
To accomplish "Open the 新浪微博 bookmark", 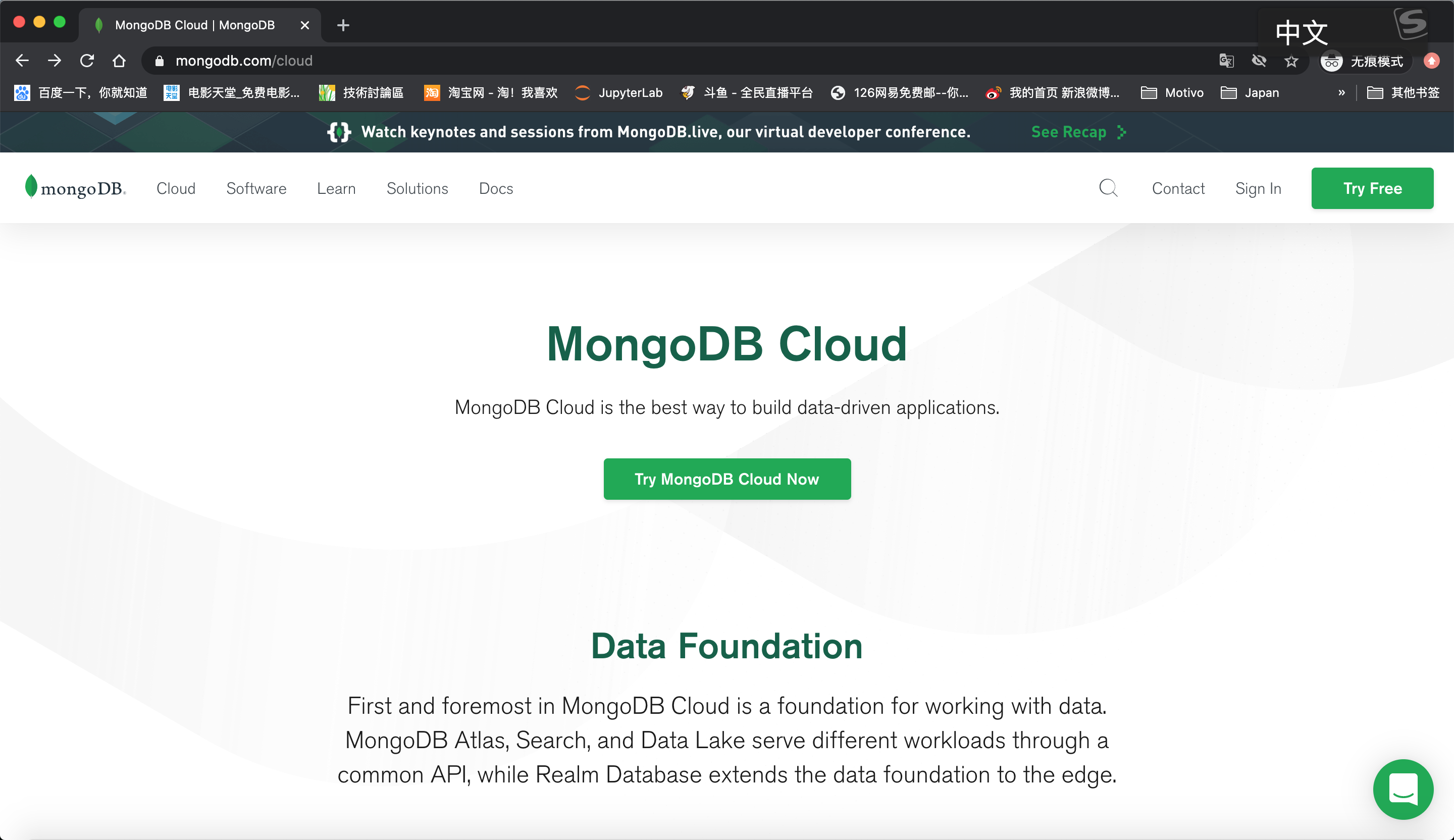I will point(1053,92).
